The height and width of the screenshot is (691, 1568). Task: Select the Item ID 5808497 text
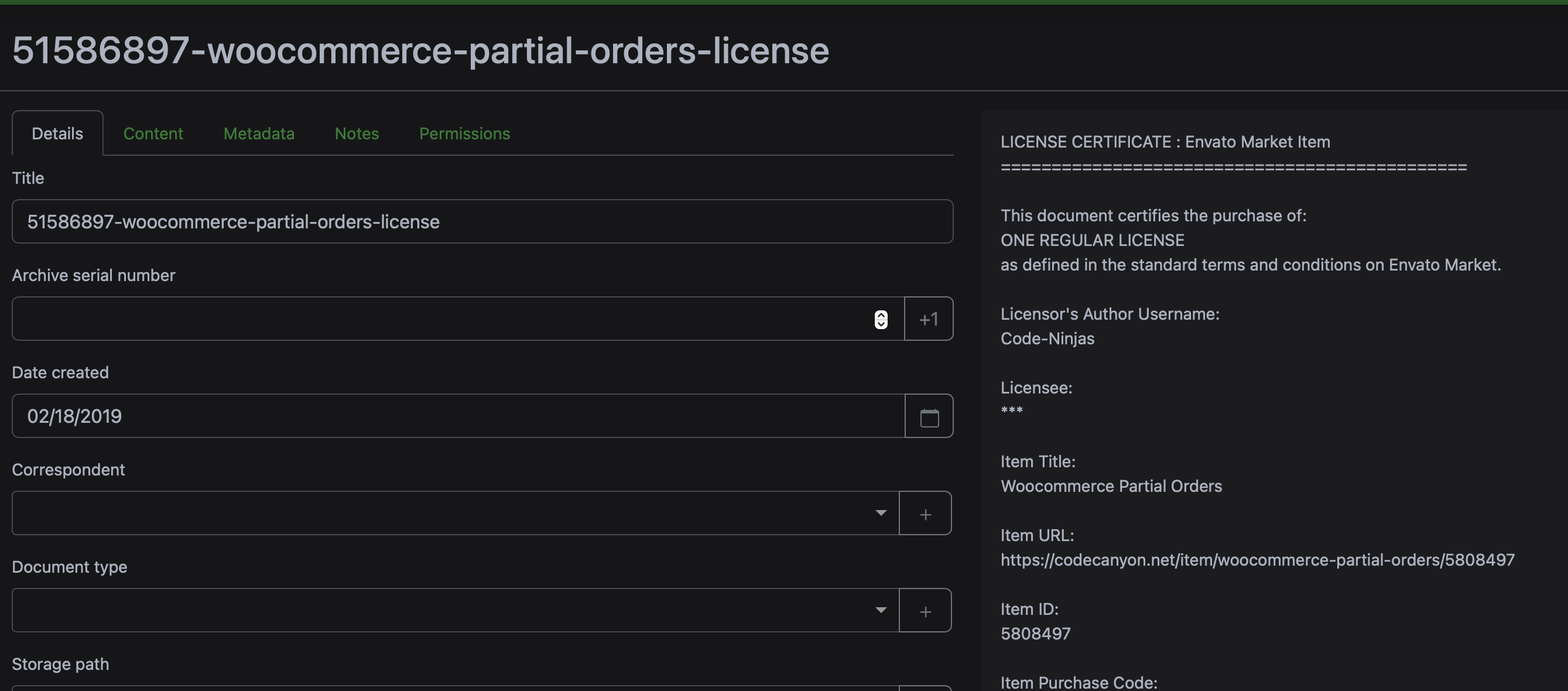click(1035, 633)
